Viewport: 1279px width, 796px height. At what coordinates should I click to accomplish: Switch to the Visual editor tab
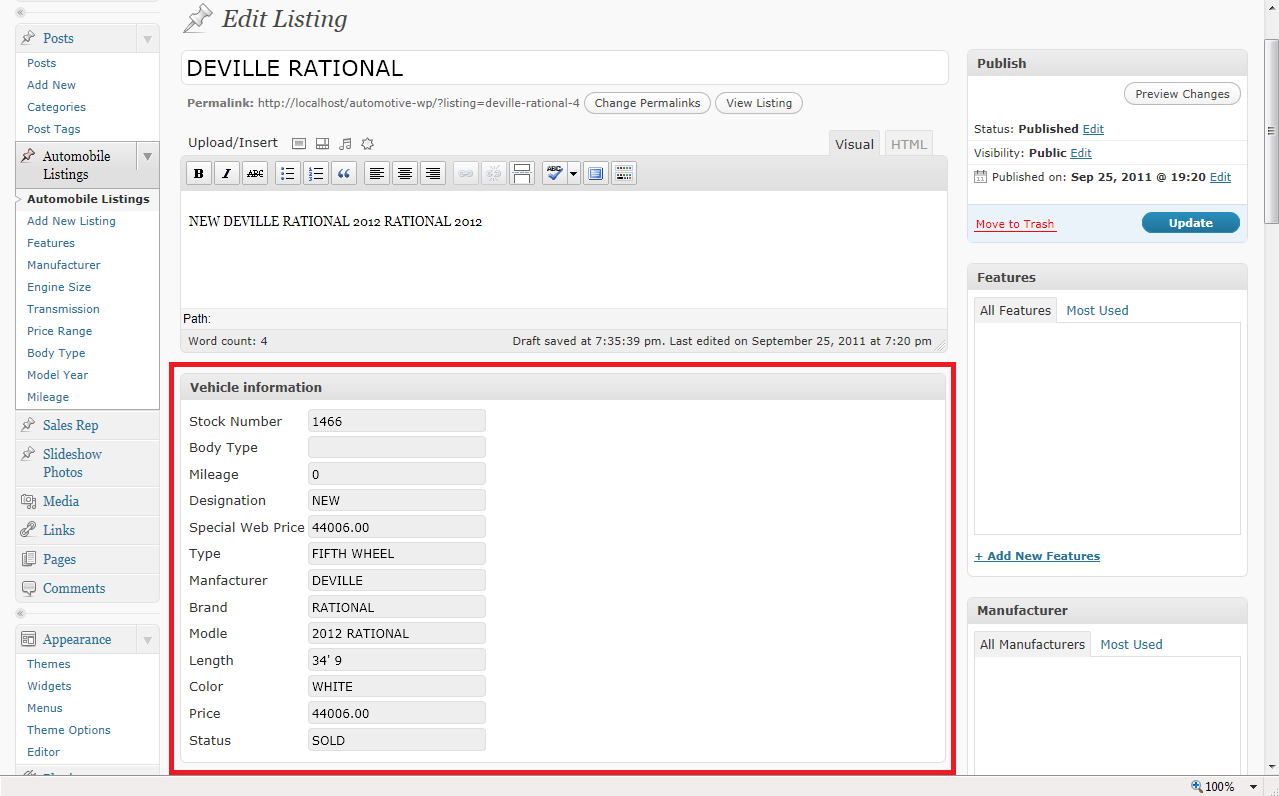(854, 144)
